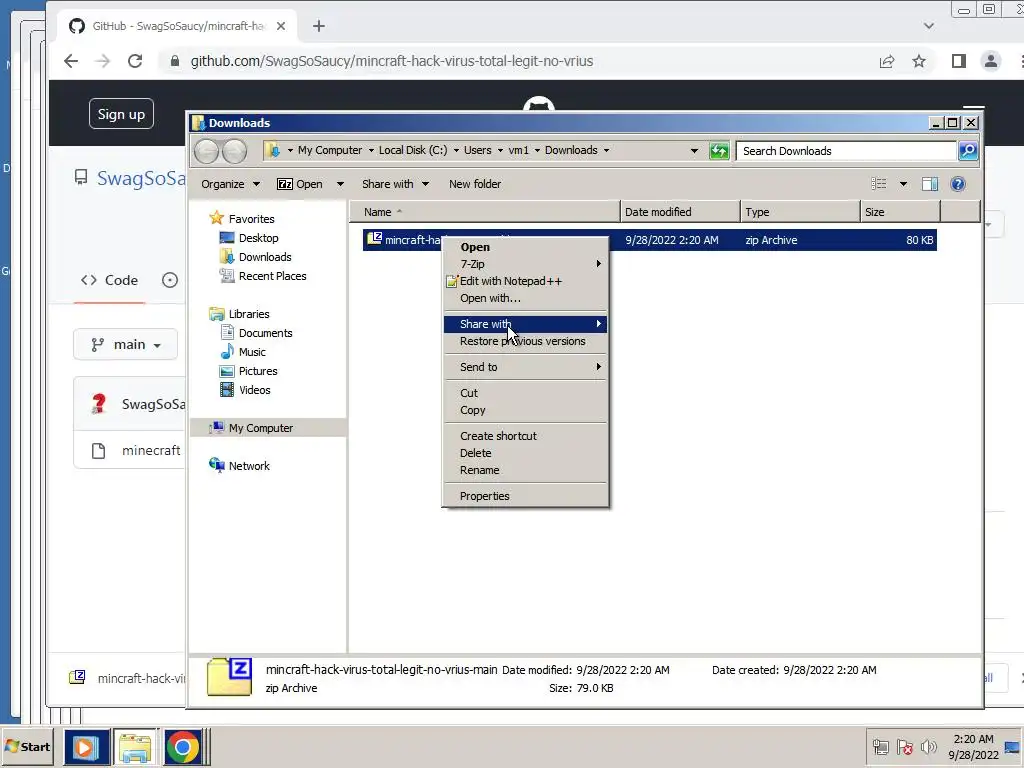Screen dimensions: 1024x768
Task: Sort by Date modified column header
Action: click(x=680, y=212)
